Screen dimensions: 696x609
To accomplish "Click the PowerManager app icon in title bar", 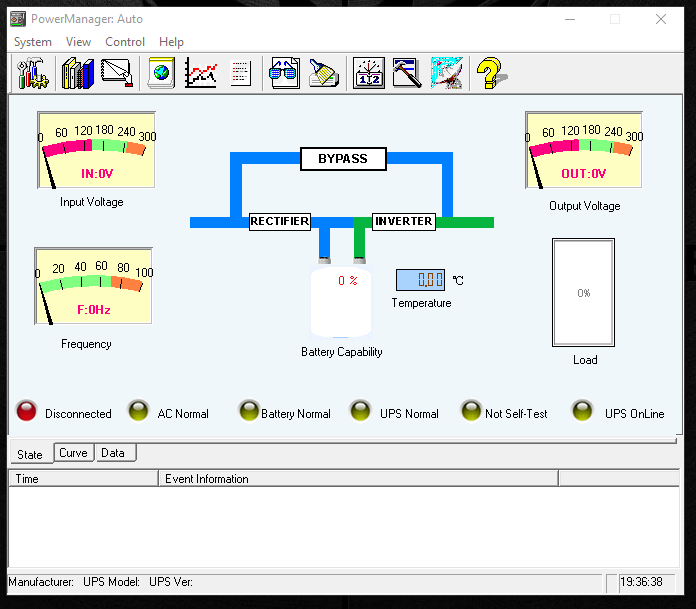I will [x=18, y=19].
